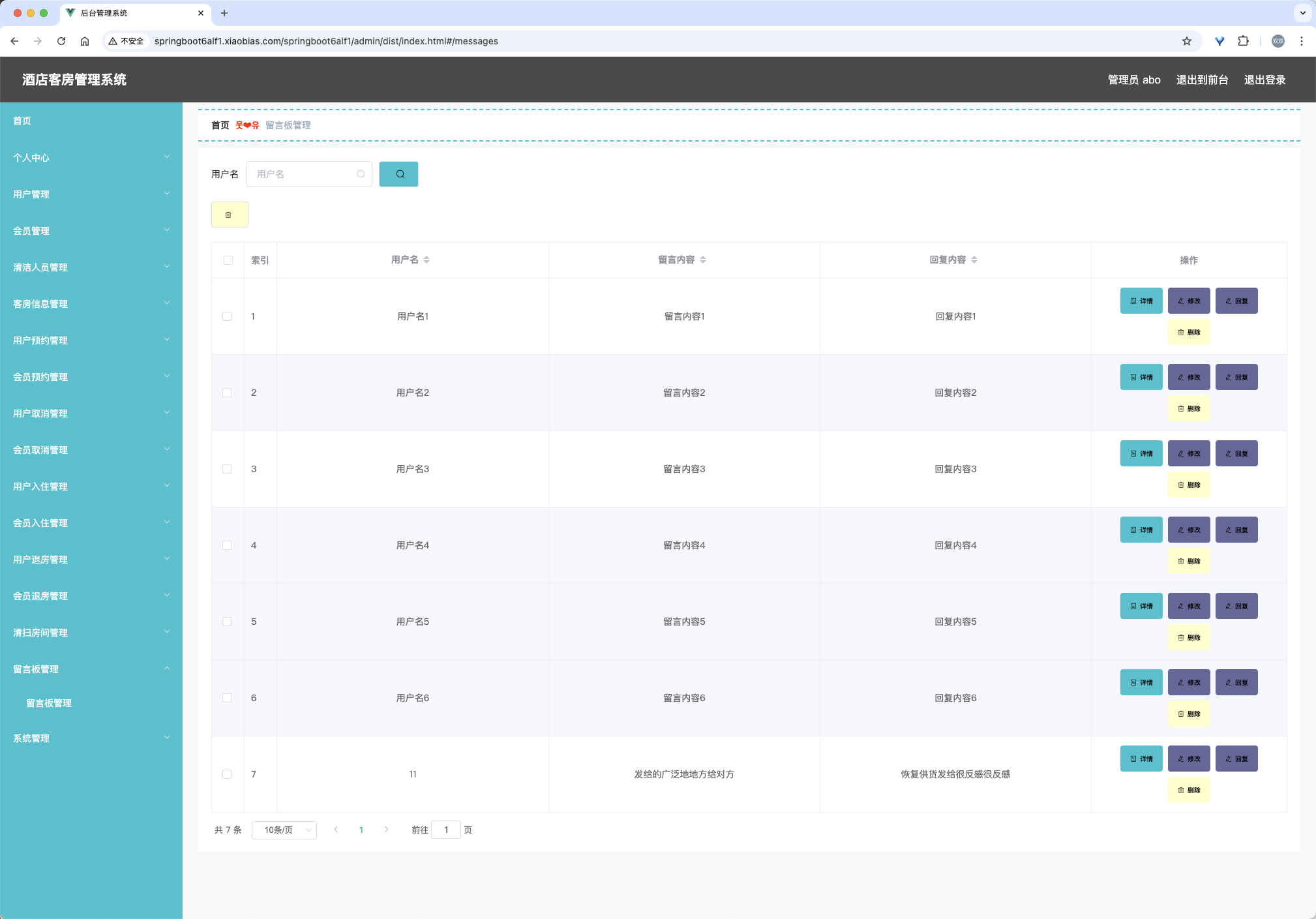Open the 10条/页 page size dropdown
Viewport: 1316px width, 919px height.
pyautogui.click(x=284, y=830)
